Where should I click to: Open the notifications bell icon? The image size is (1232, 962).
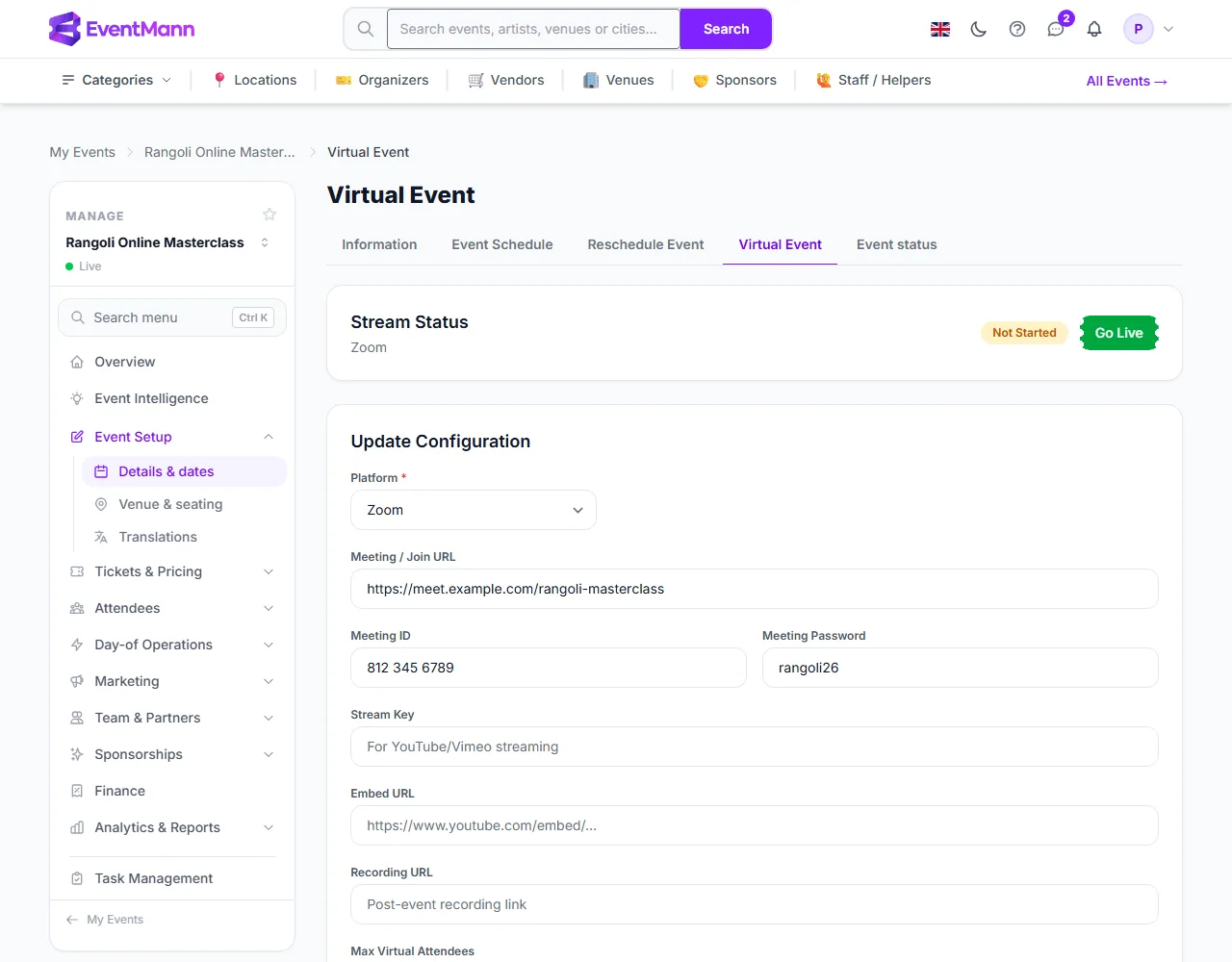point(1094,29)
